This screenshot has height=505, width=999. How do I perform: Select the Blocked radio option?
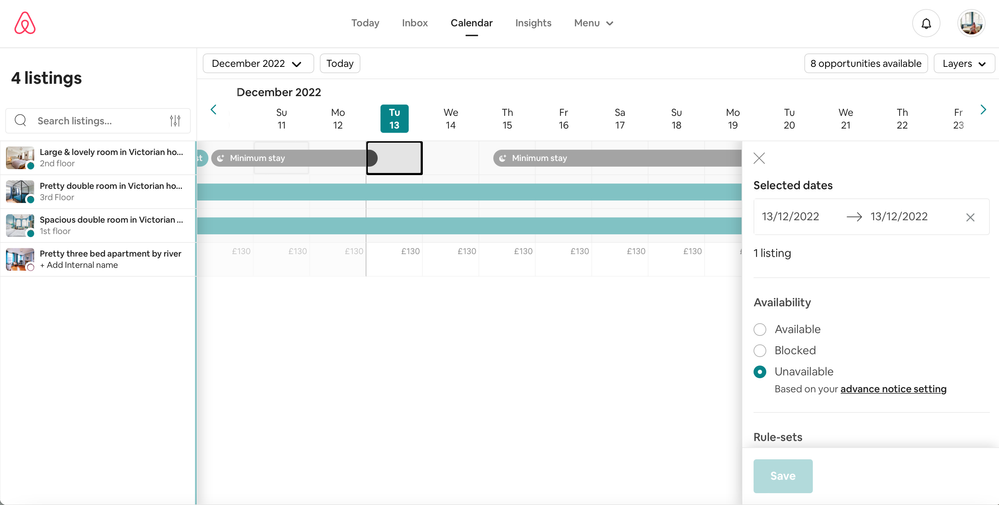point(760,351)
